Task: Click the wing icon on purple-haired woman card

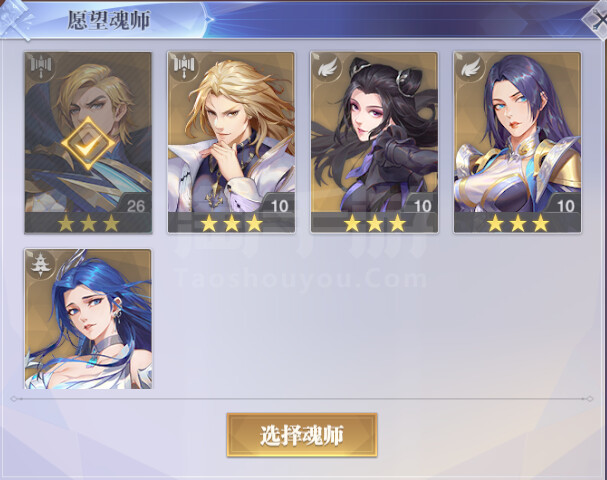Action: [x=470, y=69]
